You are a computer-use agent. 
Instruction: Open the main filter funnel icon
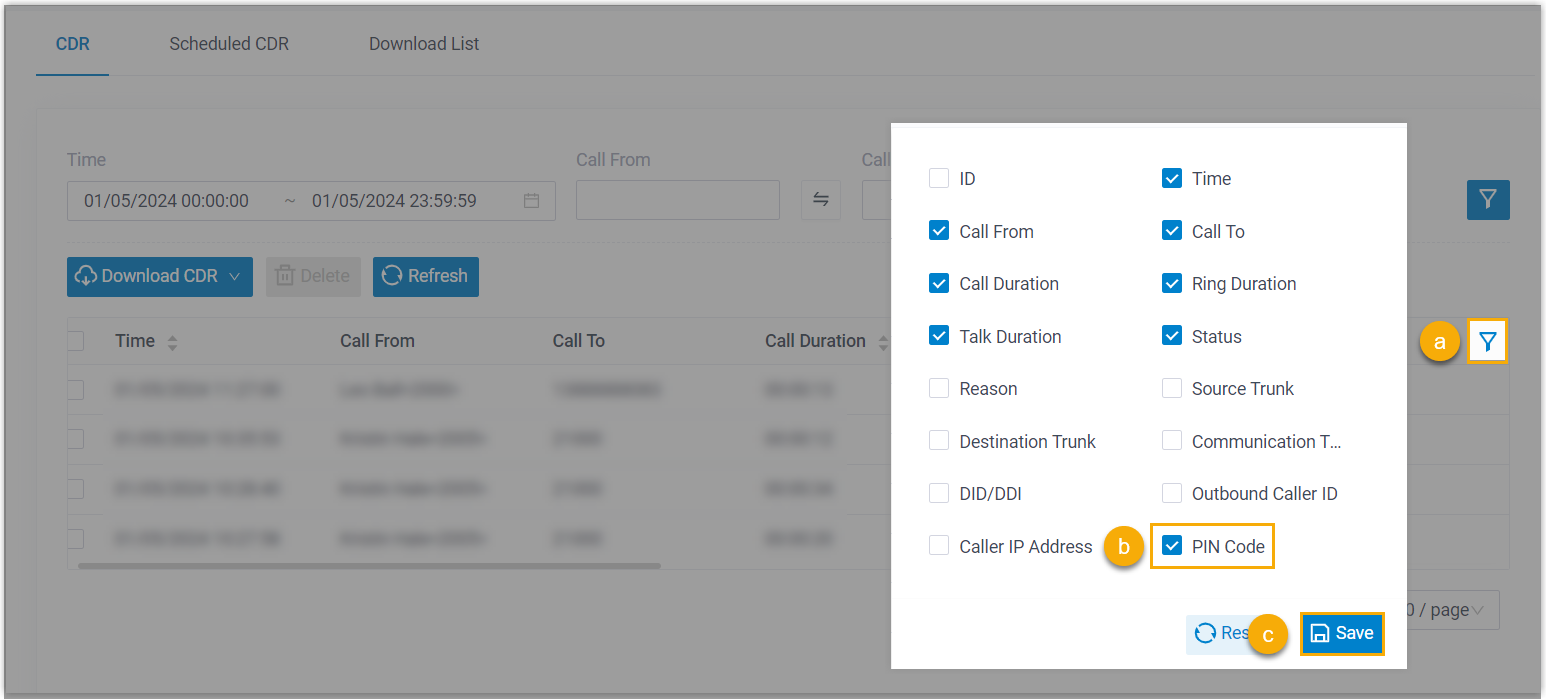[x=1487, y=200]
